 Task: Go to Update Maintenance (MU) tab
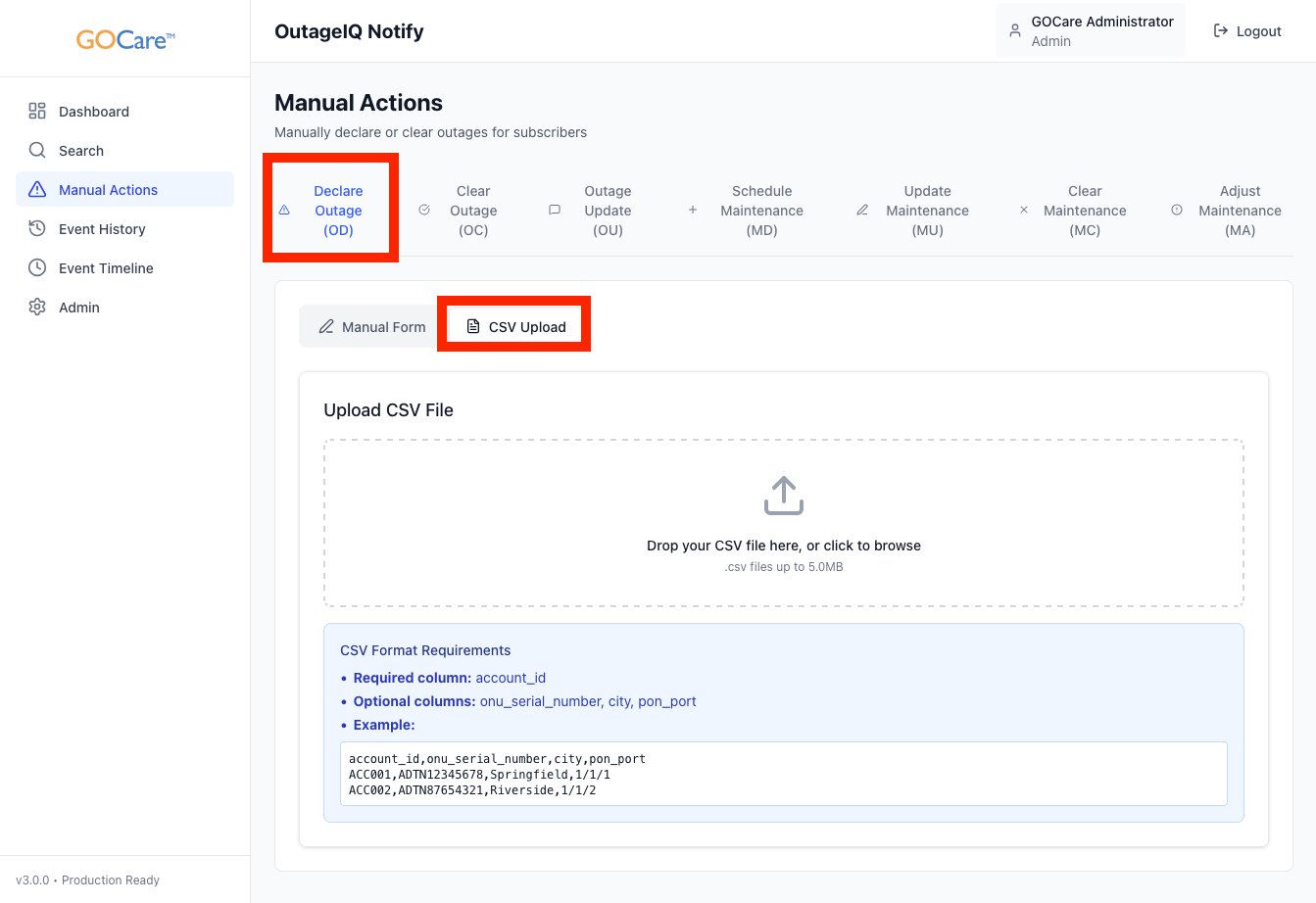(926, 211)
